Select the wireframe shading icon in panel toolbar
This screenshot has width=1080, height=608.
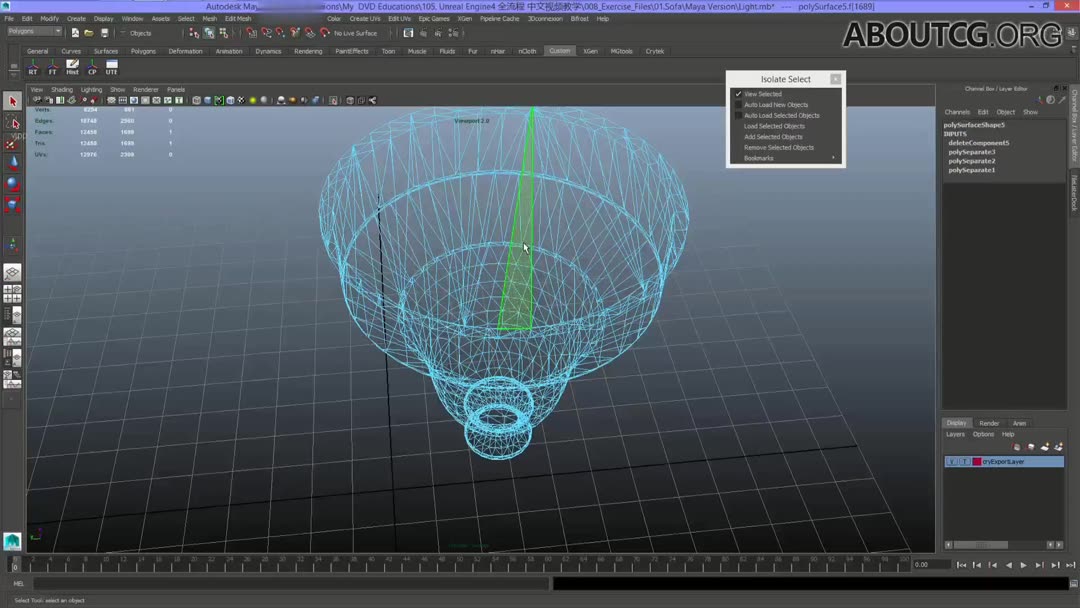pos(194,100)
